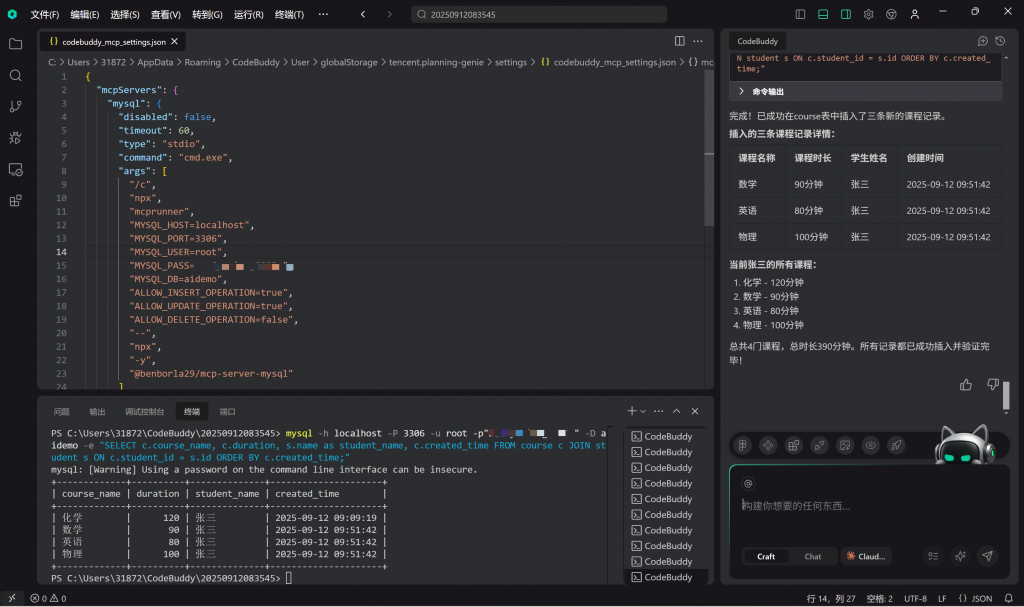This screenshot has height=607, width=1024.
Task: Toggle the bottom panel layout
Action: 823,14
